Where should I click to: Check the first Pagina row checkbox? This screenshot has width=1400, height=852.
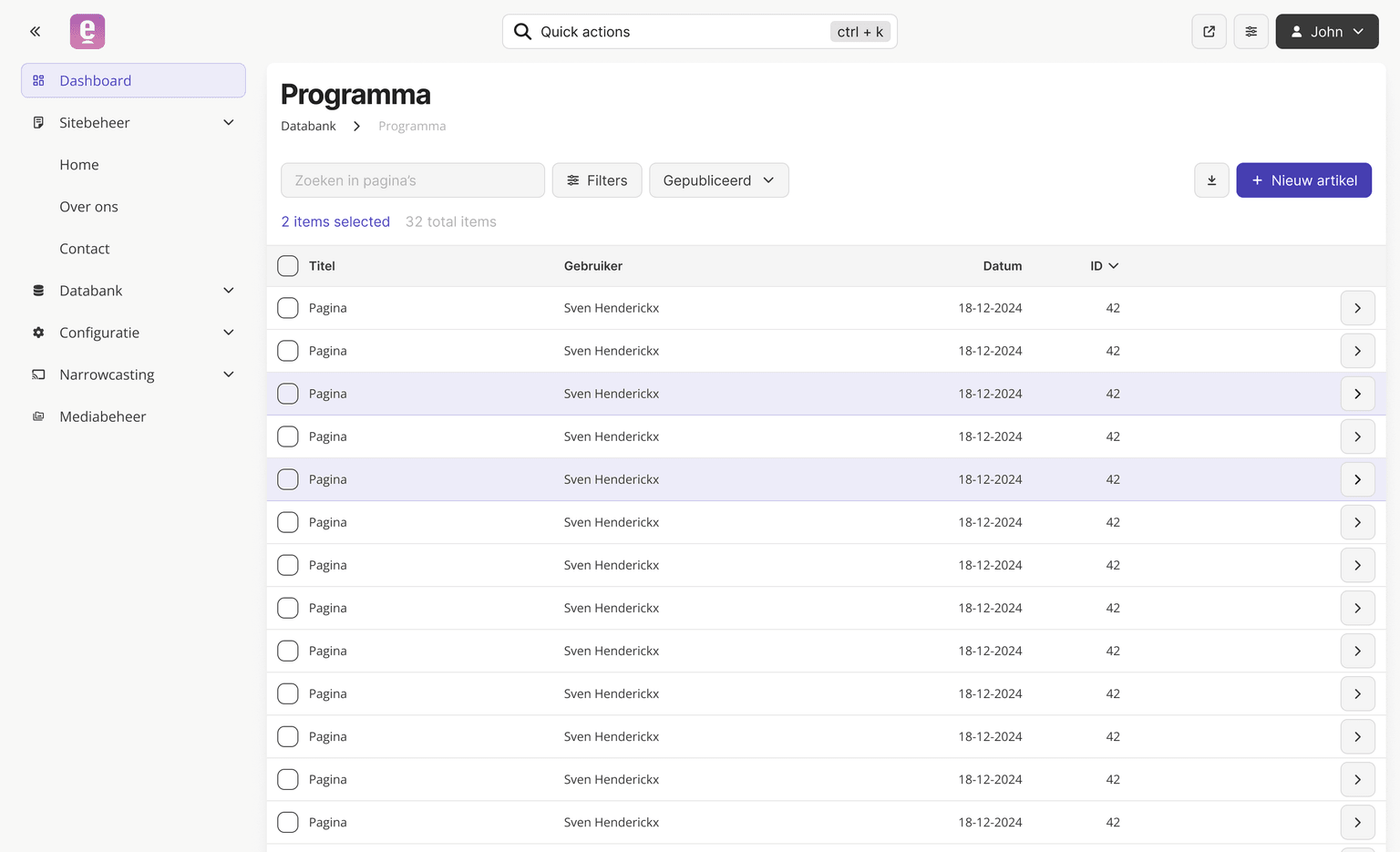point(288,308)
